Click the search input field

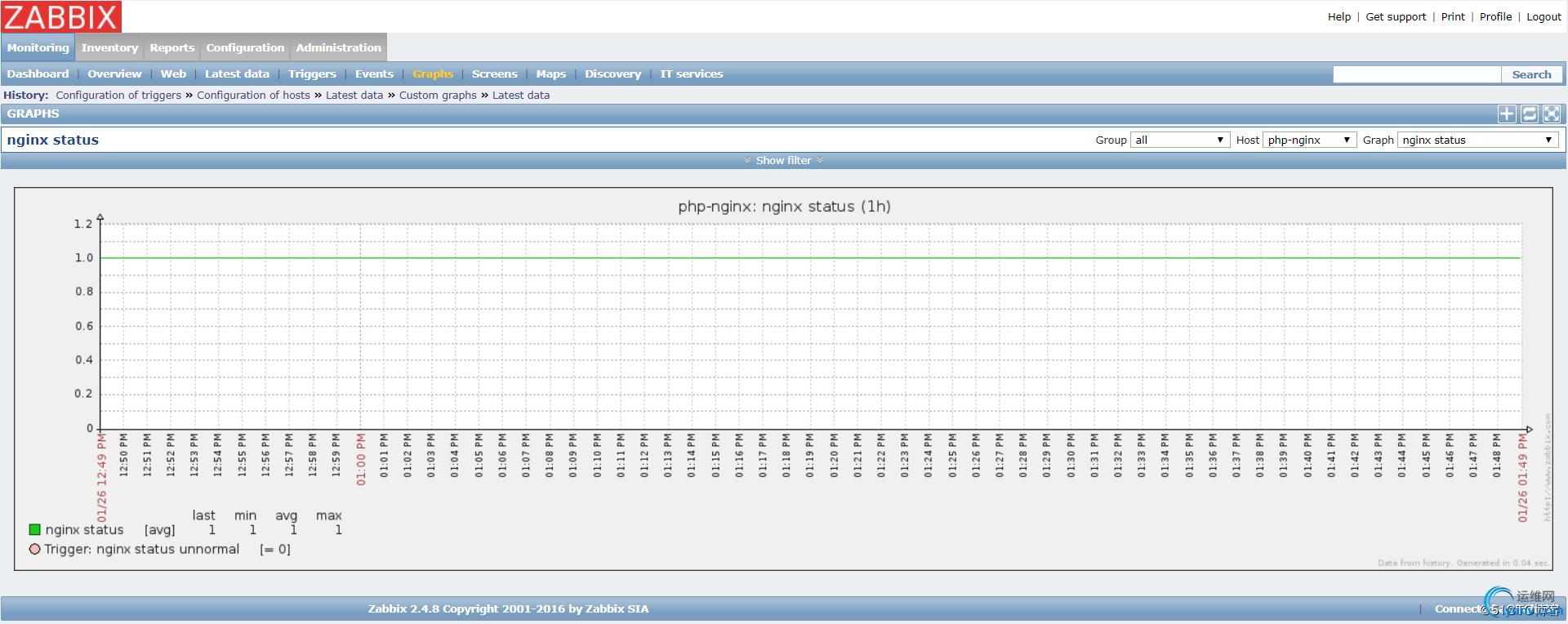point(1417,74)
